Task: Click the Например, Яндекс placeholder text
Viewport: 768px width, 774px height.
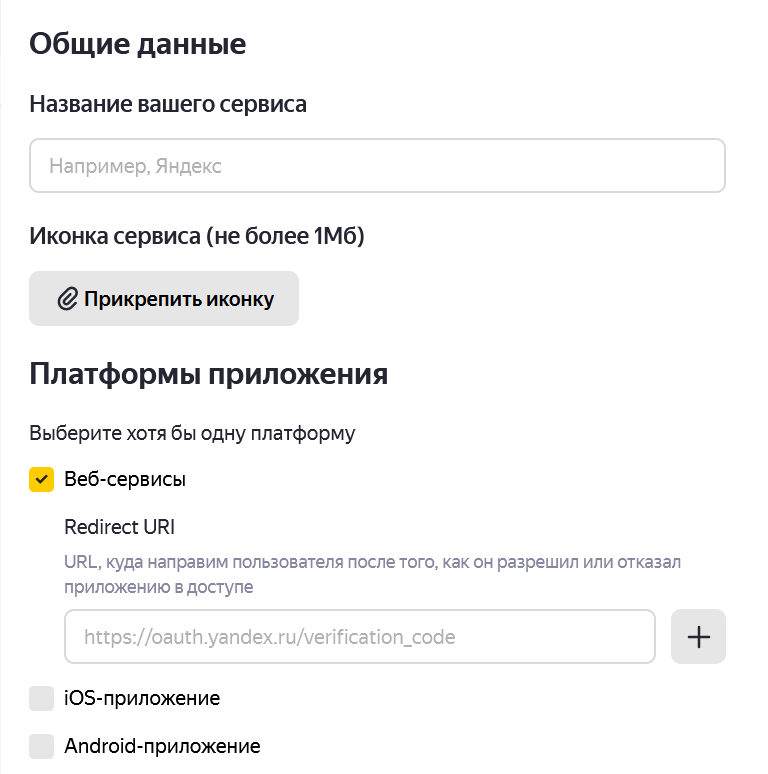Action: [136, 166]
